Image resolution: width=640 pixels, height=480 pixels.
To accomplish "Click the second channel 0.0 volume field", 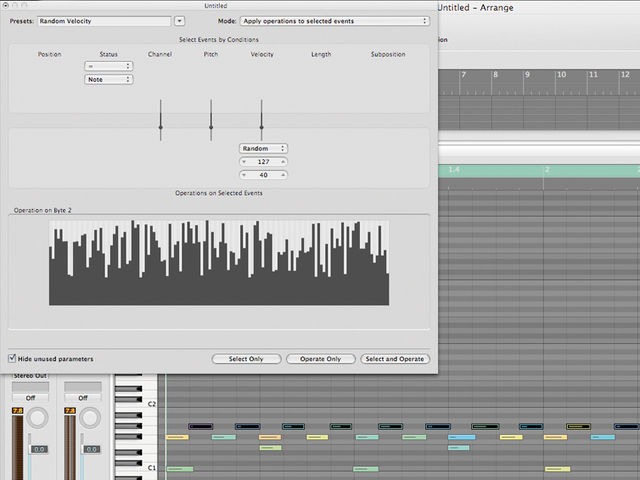I will (x=91, y=449).
